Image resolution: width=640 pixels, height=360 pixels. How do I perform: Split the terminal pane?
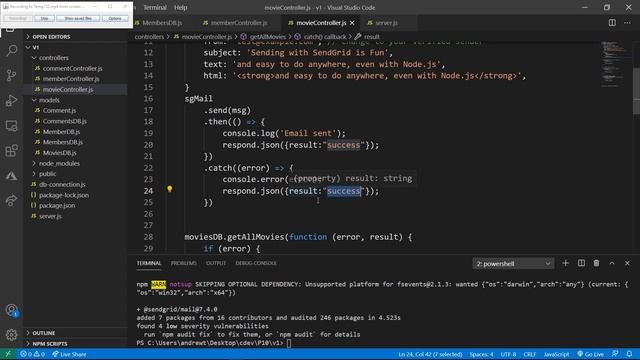(581, 263)
